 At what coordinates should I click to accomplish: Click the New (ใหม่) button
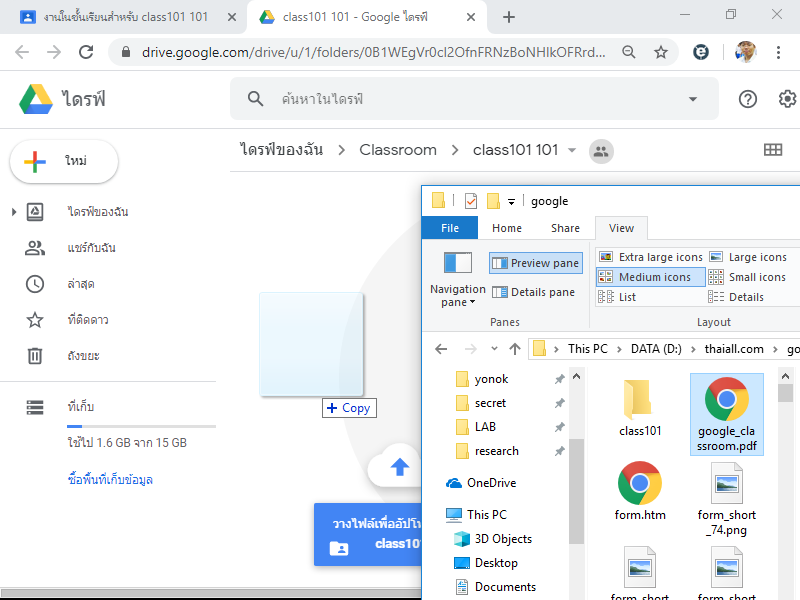click(x=64, y=161)
